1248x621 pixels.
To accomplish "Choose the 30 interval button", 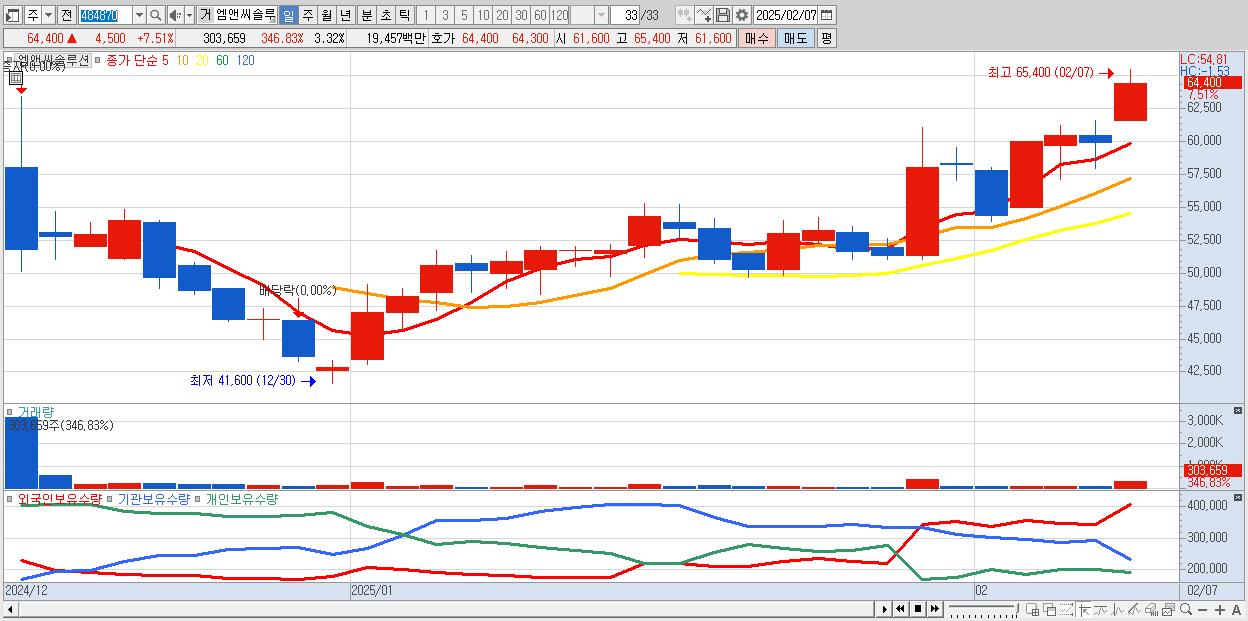I will pyautogui.click(x=521, y=15).
